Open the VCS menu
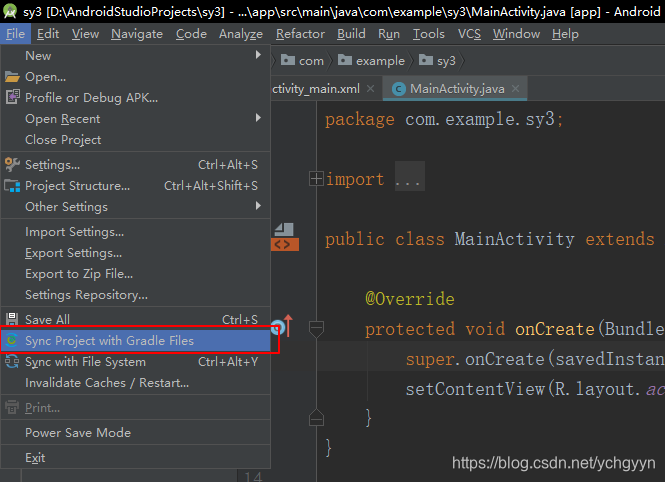This screenshot has width=665, height=482. 469,33
